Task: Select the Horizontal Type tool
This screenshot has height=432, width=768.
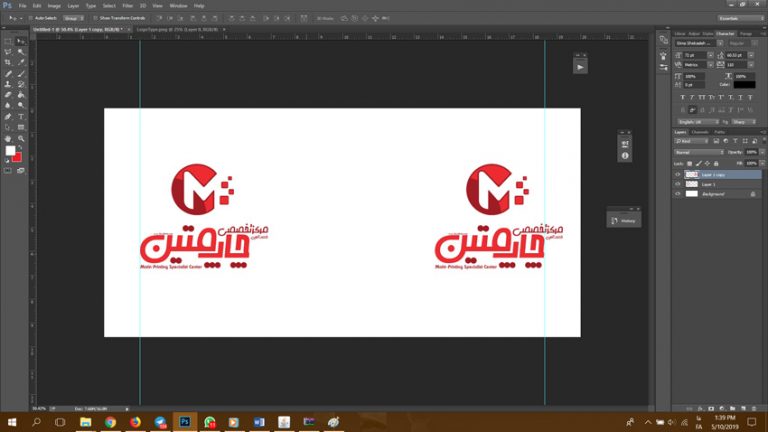Action: click(x=21, y=117)
